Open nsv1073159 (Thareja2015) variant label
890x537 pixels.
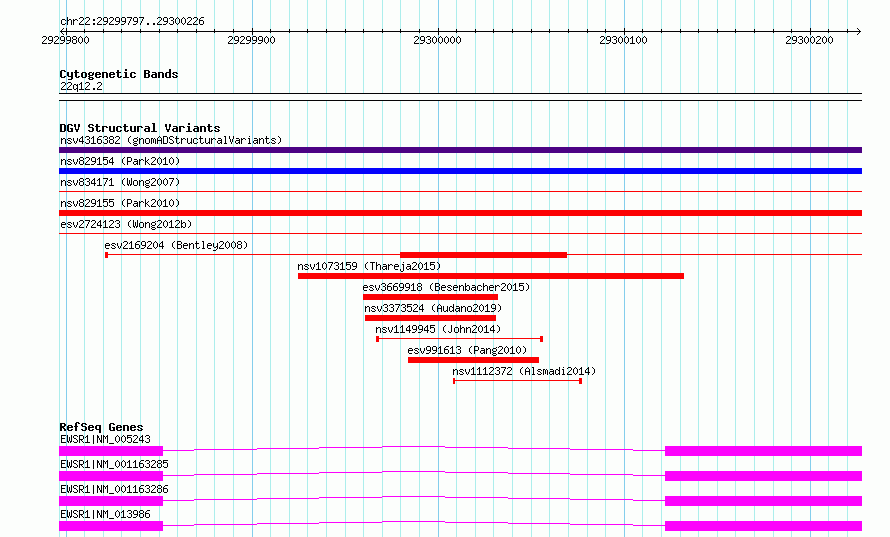pos(369,266)
